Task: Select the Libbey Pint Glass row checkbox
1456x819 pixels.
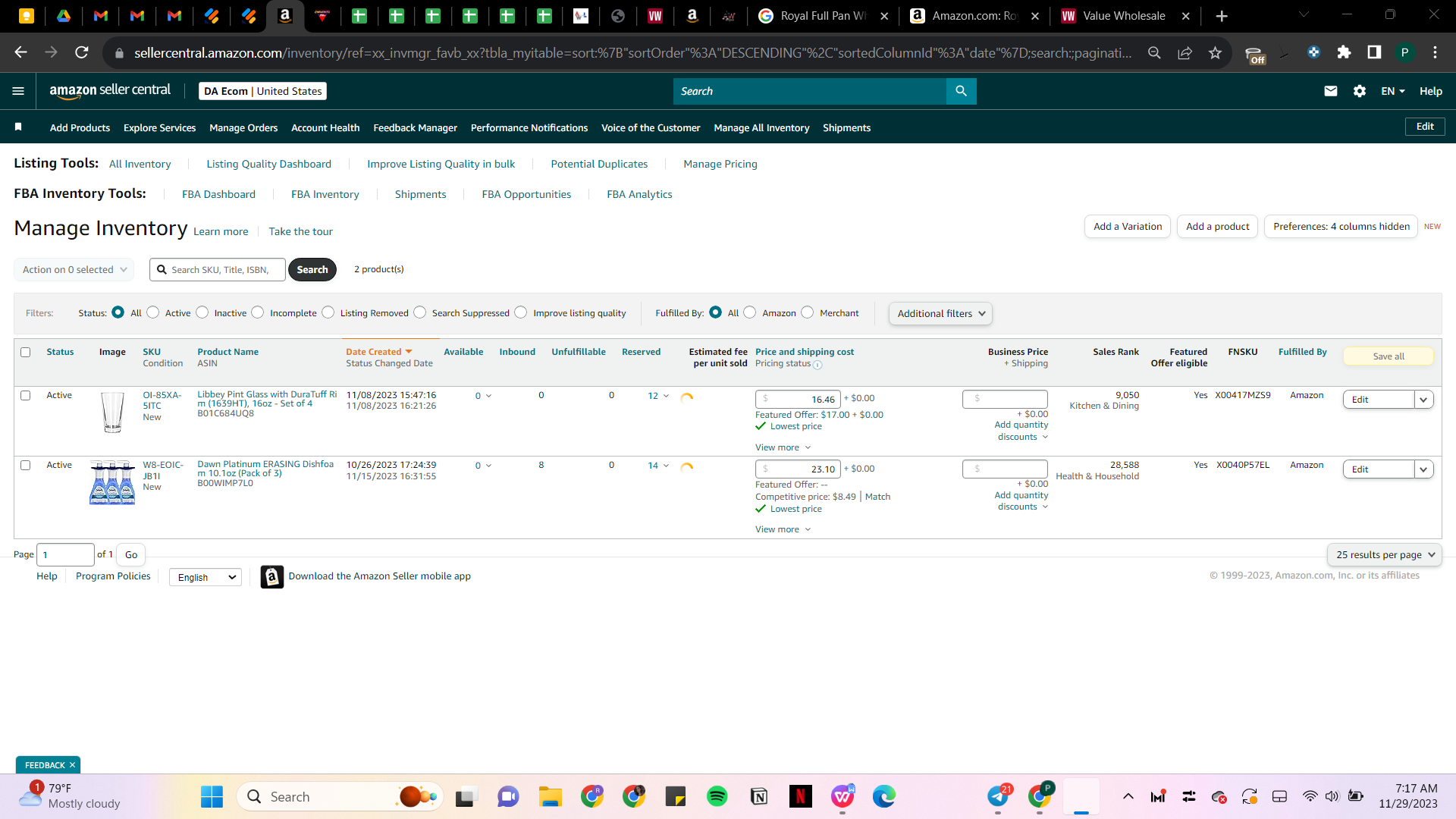Action: coord(26,395)
